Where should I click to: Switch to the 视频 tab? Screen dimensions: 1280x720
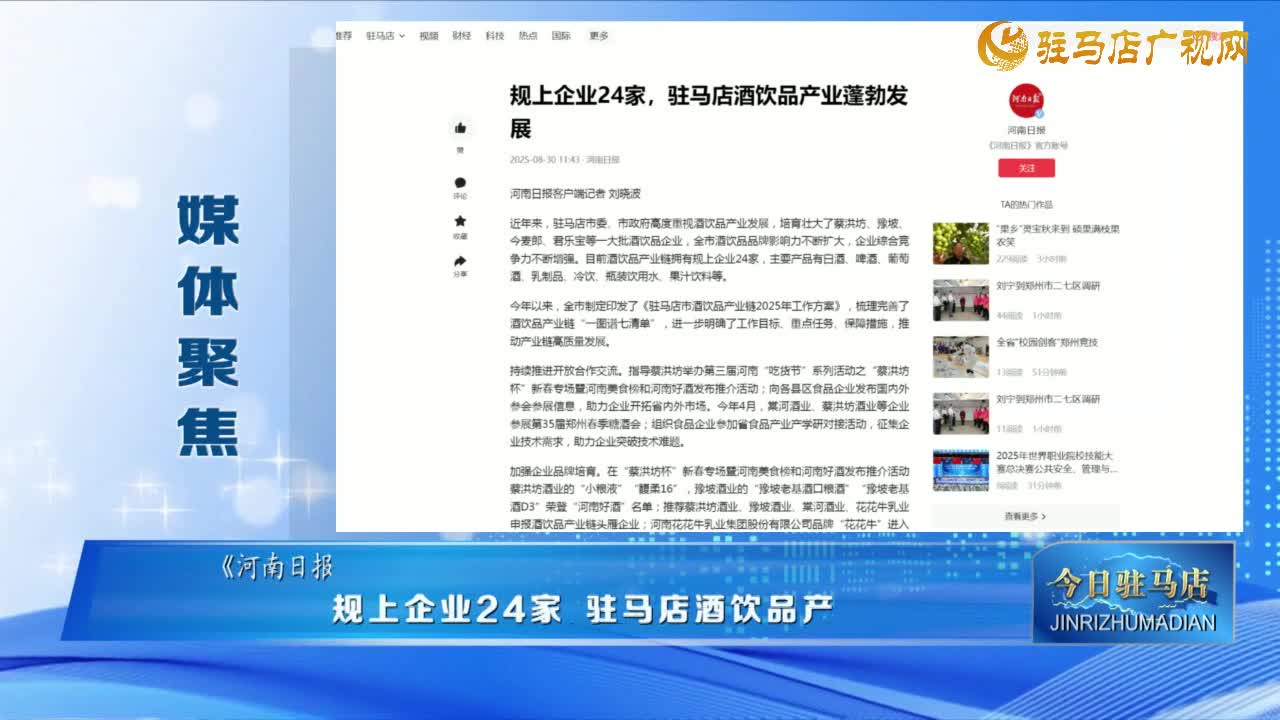[x=429, y=36]
